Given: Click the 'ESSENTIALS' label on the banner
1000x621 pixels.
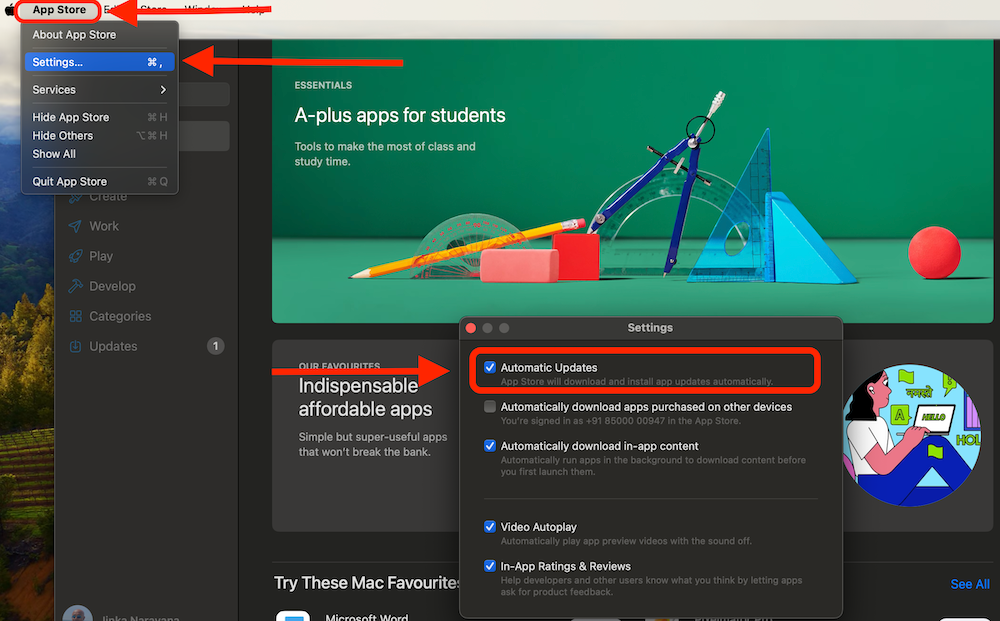Looking at the screenshot, I should (323, 85).
